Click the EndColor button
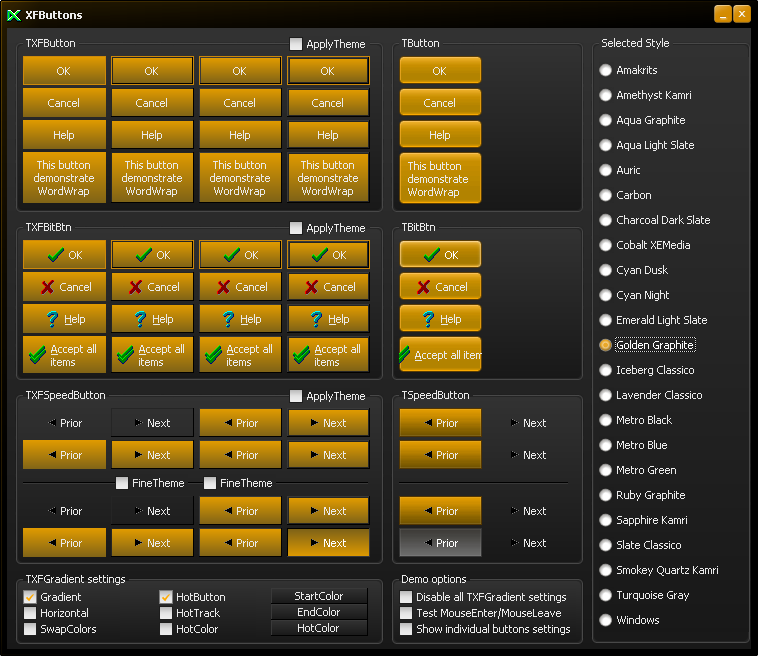 319,612
